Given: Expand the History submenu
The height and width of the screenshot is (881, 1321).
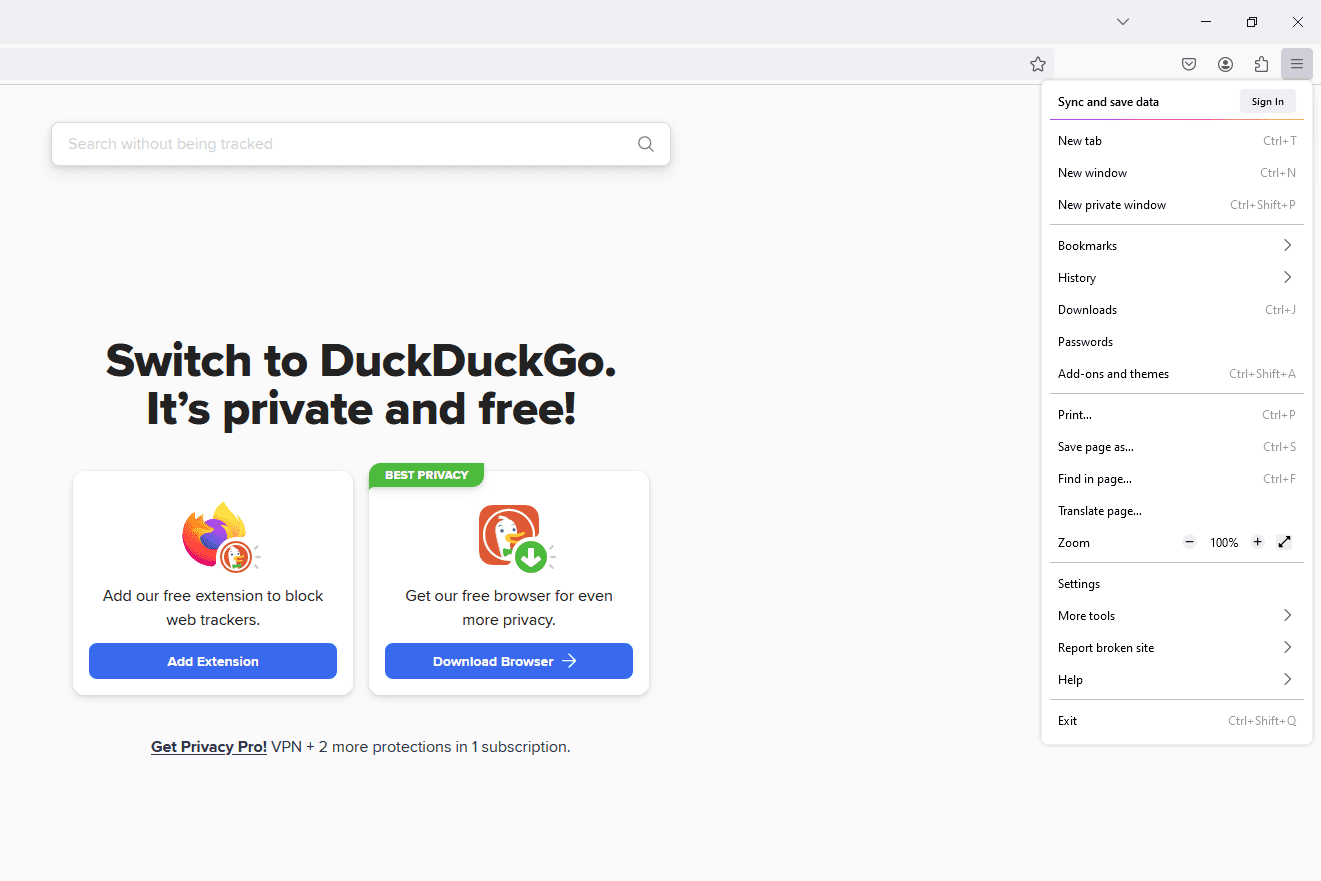Looking at the screenshot, I should [1176, 278].
